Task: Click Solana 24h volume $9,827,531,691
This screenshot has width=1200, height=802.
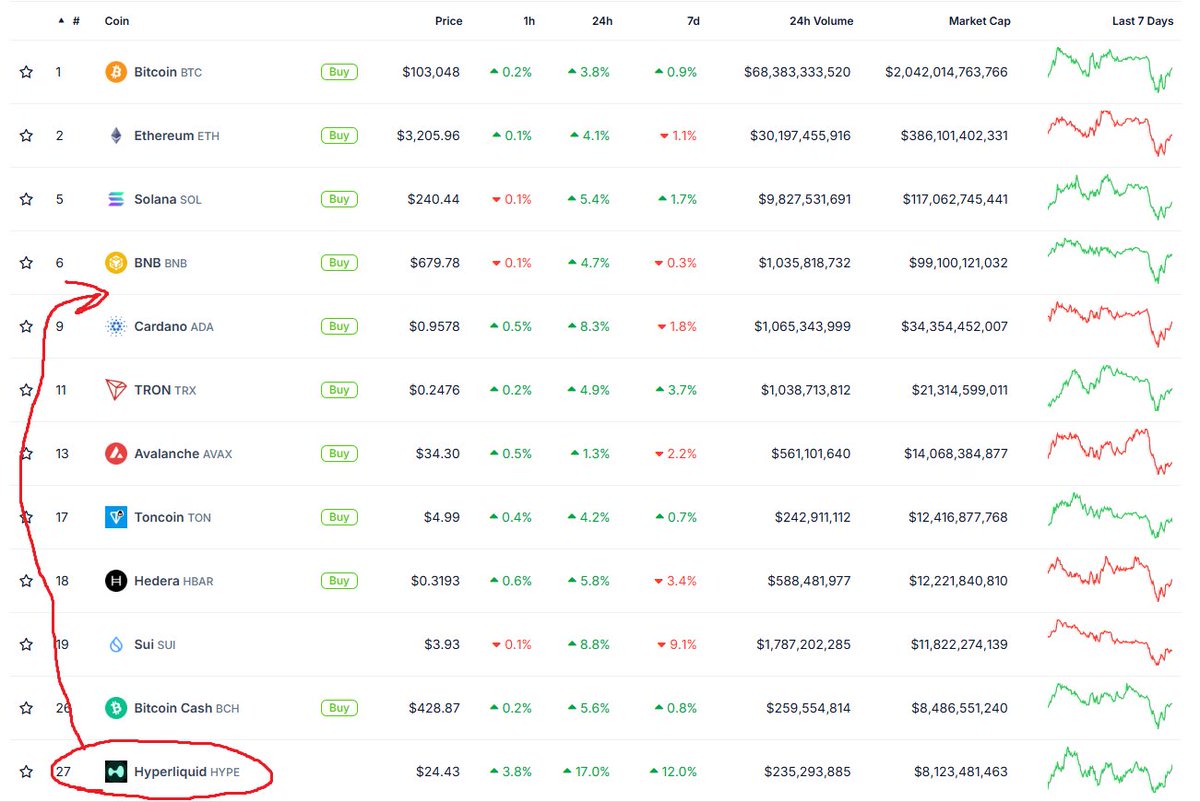Action: (805, 199)
